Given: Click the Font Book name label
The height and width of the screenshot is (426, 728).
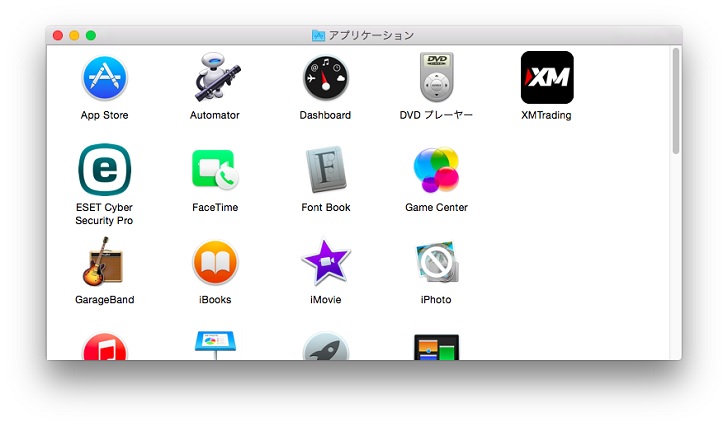Looking at the screenshot, I should (326, 207).
